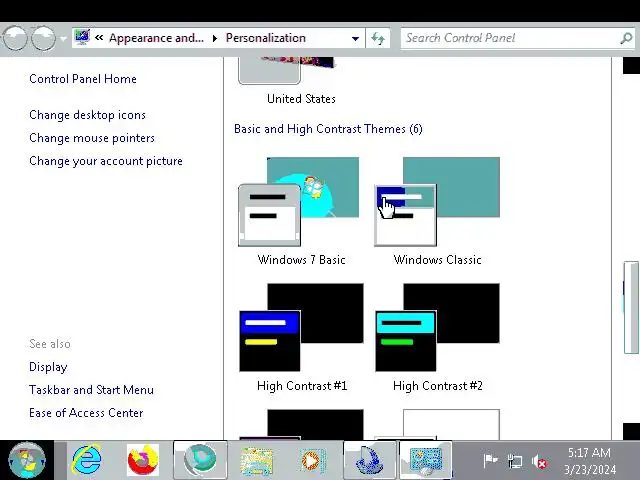Click the muted volume tray icon
Screen dimensions: 640x480
tap(539, 461)
